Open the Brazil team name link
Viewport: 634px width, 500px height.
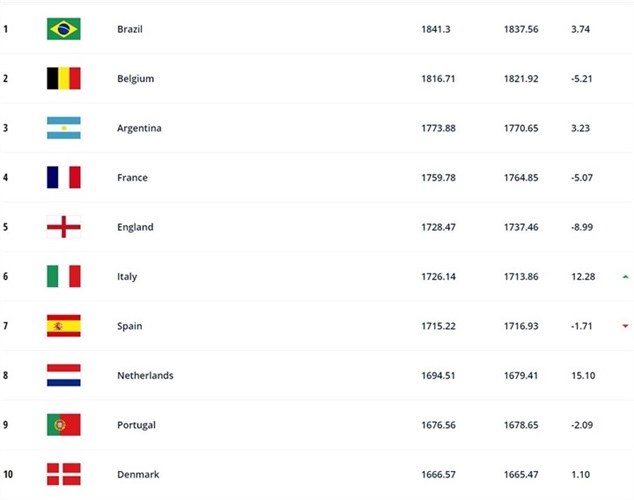[130, 29]
